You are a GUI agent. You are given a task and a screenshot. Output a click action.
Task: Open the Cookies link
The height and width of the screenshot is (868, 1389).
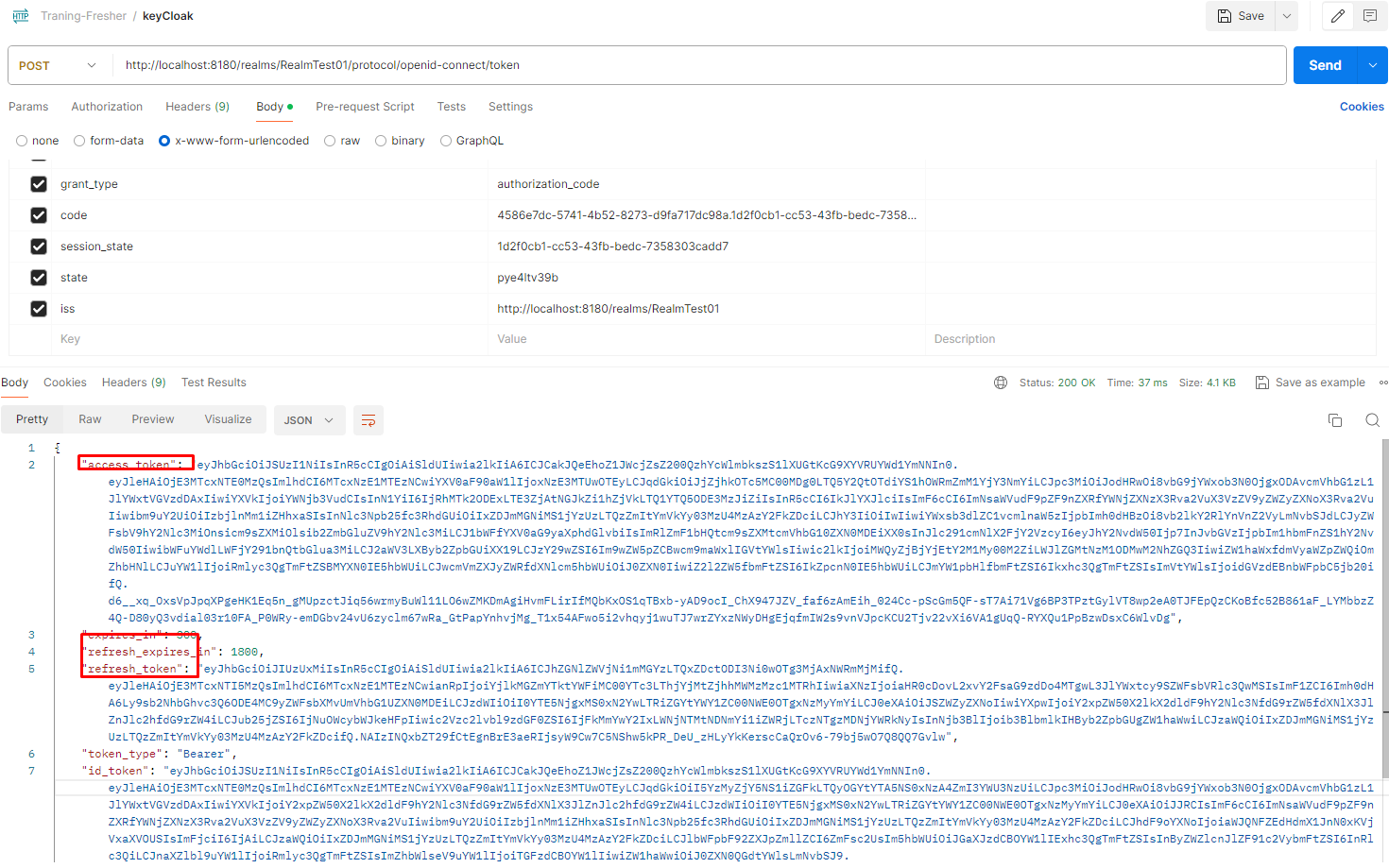1362,107
